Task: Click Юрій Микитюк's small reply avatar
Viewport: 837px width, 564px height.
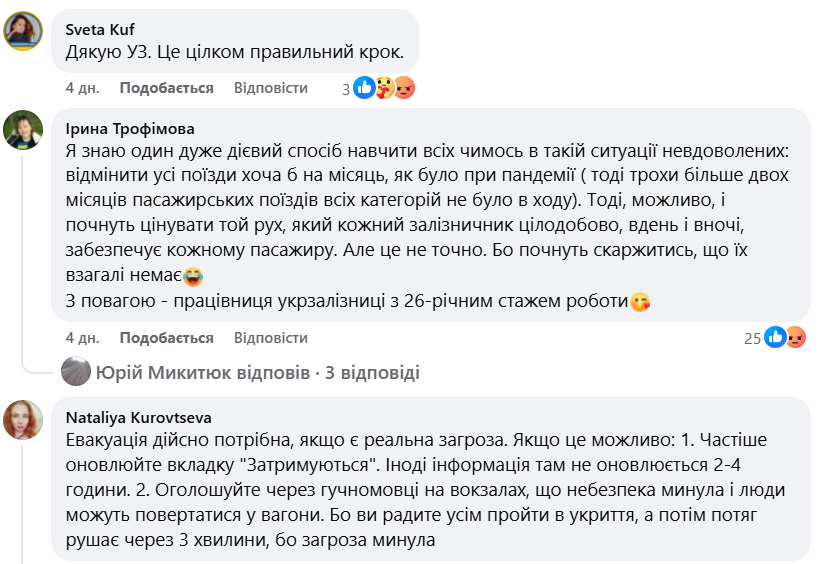Action: point(76,372)
